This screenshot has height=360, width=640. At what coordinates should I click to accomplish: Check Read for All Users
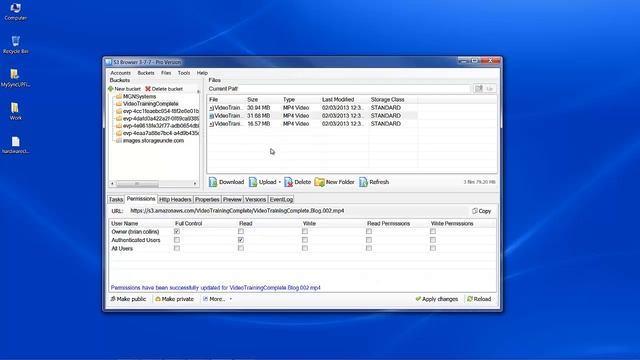pos(241,248)
